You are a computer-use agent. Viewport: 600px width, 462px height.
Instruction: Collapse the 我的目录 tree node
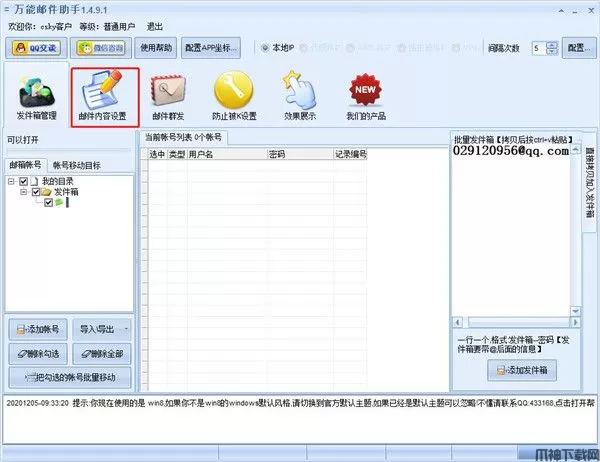coord(11,181)
